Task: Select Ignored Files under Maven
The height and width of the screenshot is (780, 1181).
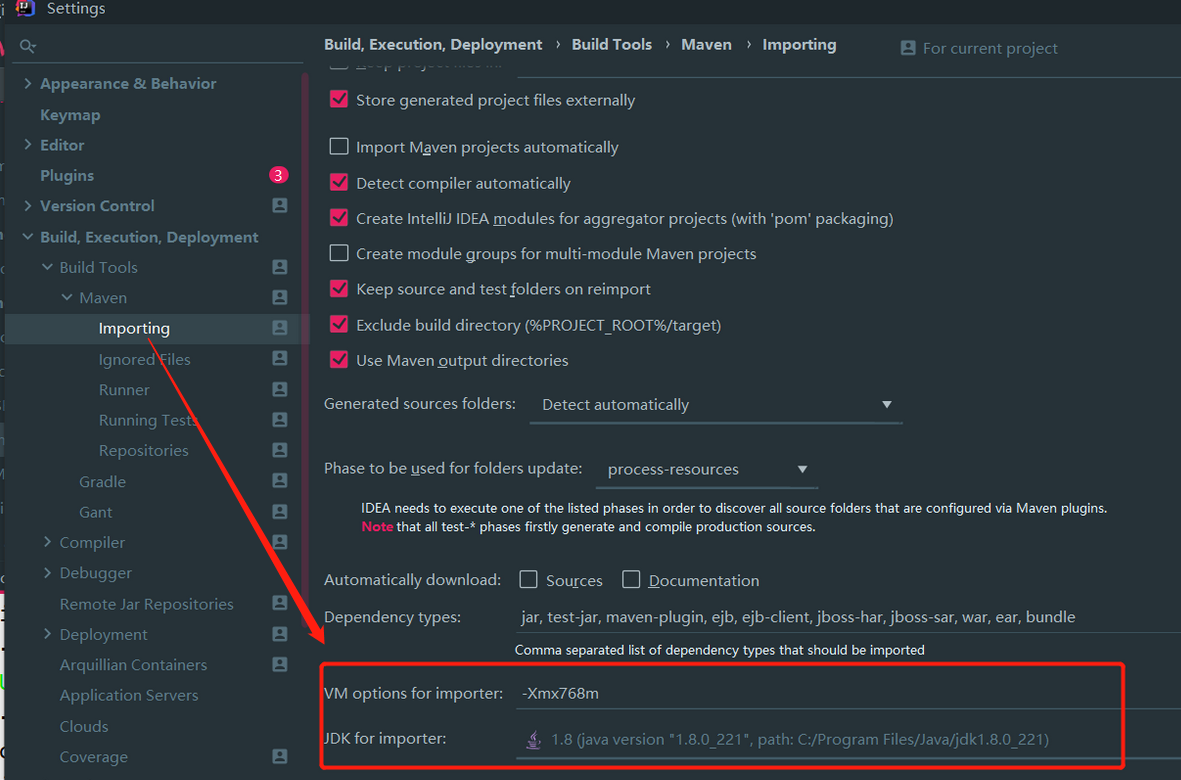Action: pos(145,359)
